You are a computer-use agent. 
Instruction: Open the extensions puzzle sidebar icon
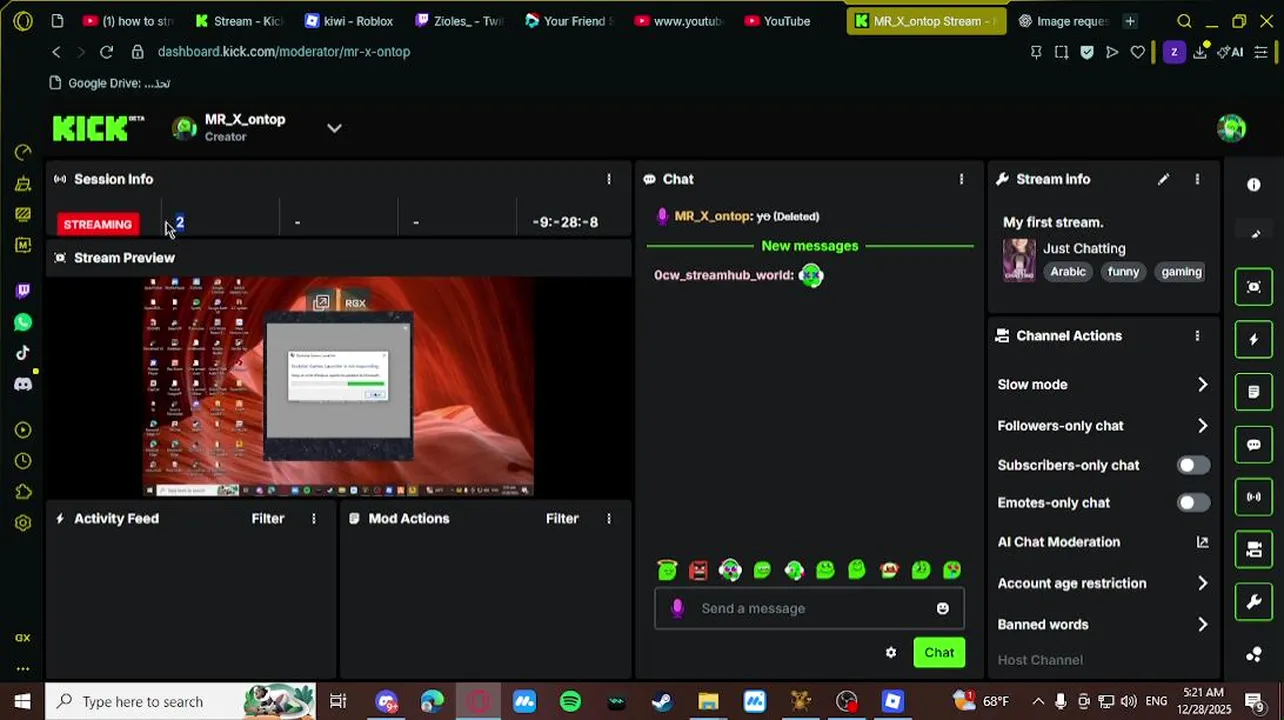pos(23,492)
